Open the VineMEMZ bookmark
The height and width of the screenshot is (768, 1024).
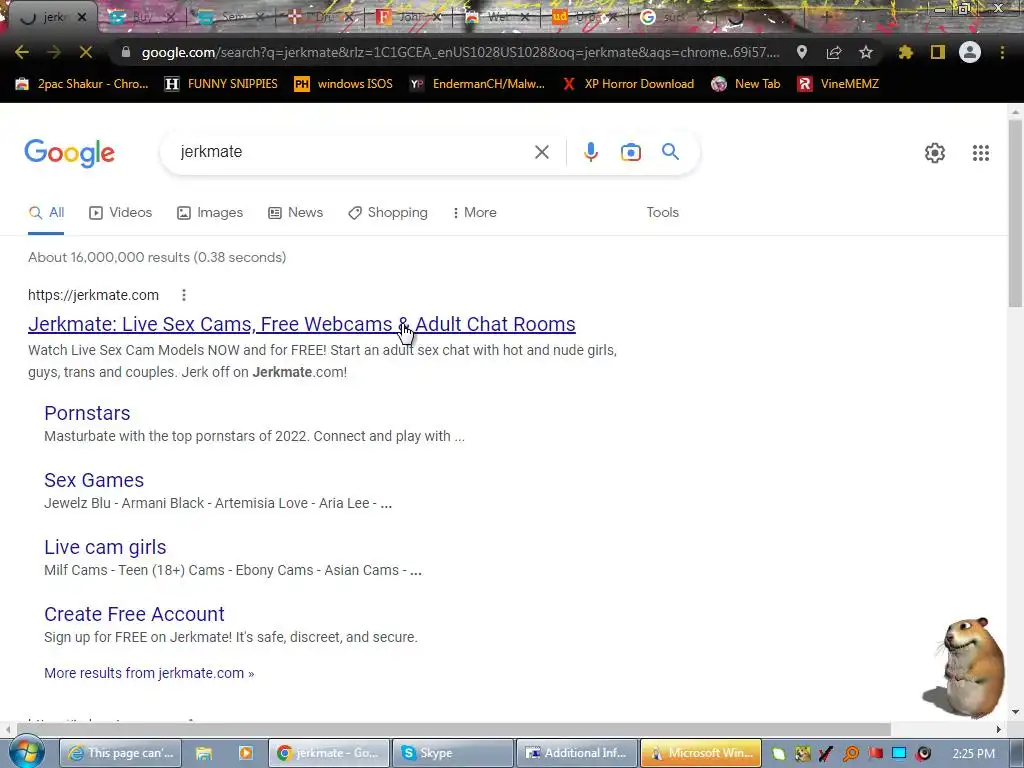[839, 84]
